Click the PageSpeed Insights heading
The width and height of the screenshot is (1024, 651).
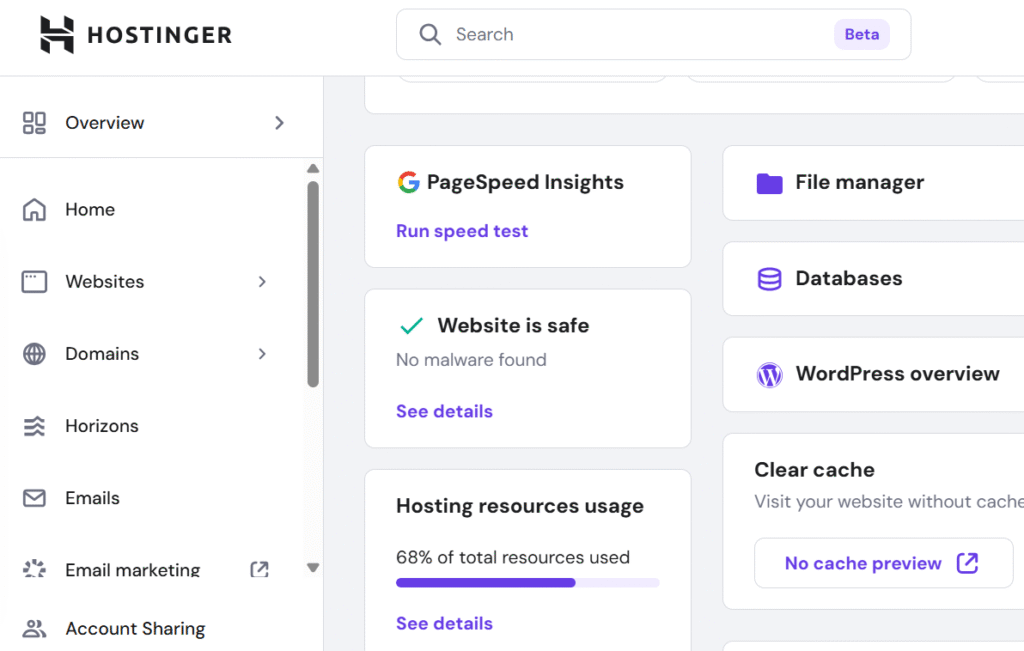525,182
